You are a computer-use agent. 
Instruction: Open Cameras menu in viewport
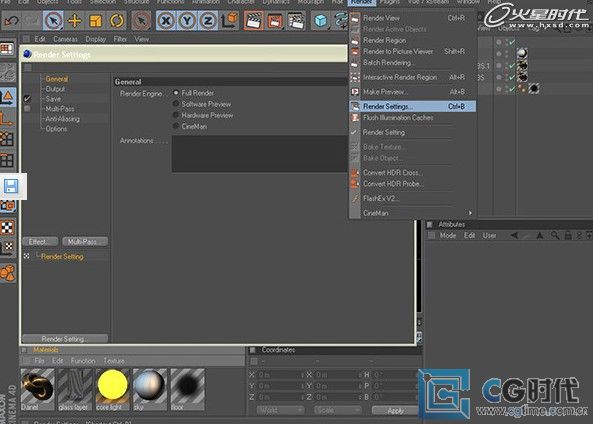tap(65, 39)
